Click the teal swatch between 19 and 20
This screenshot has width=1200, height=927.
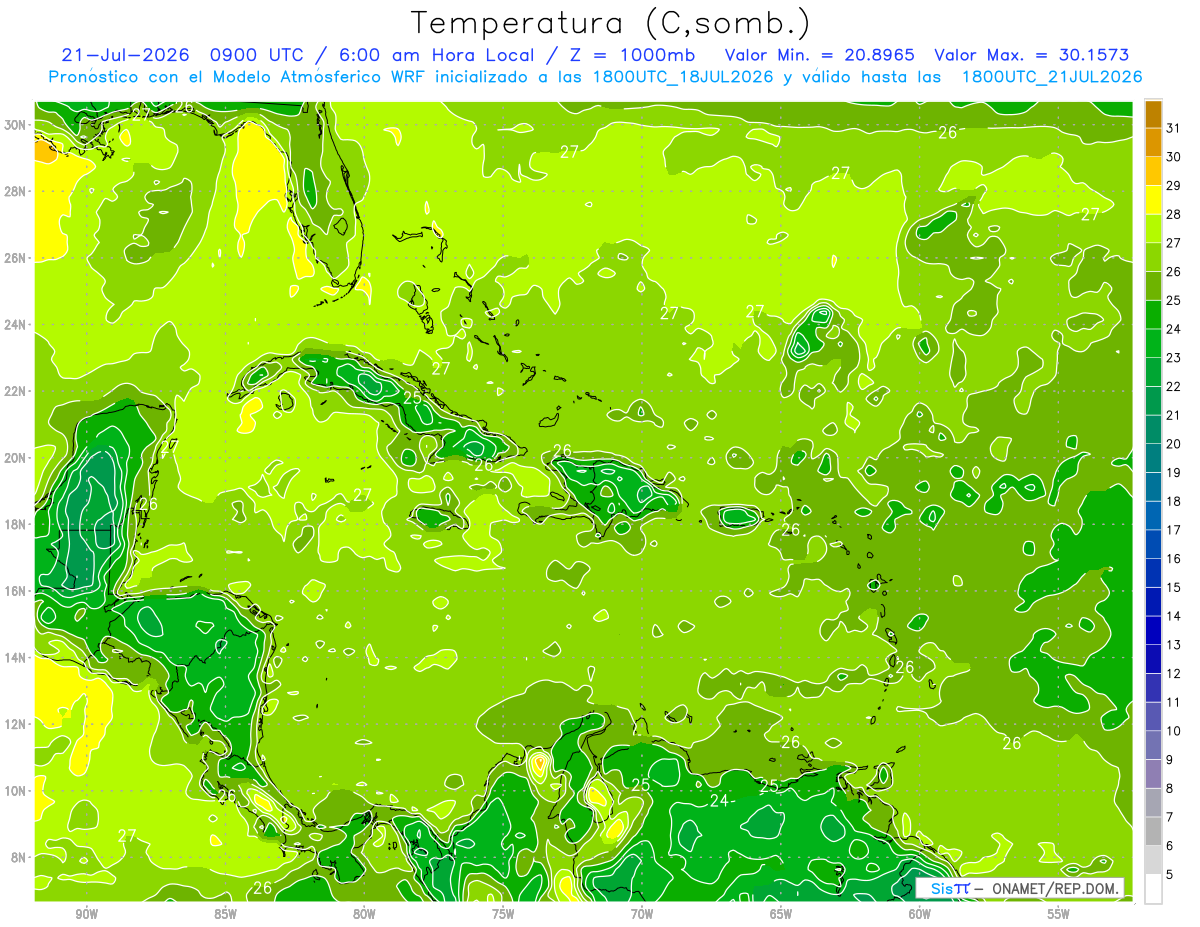(x=1153, y=458)
